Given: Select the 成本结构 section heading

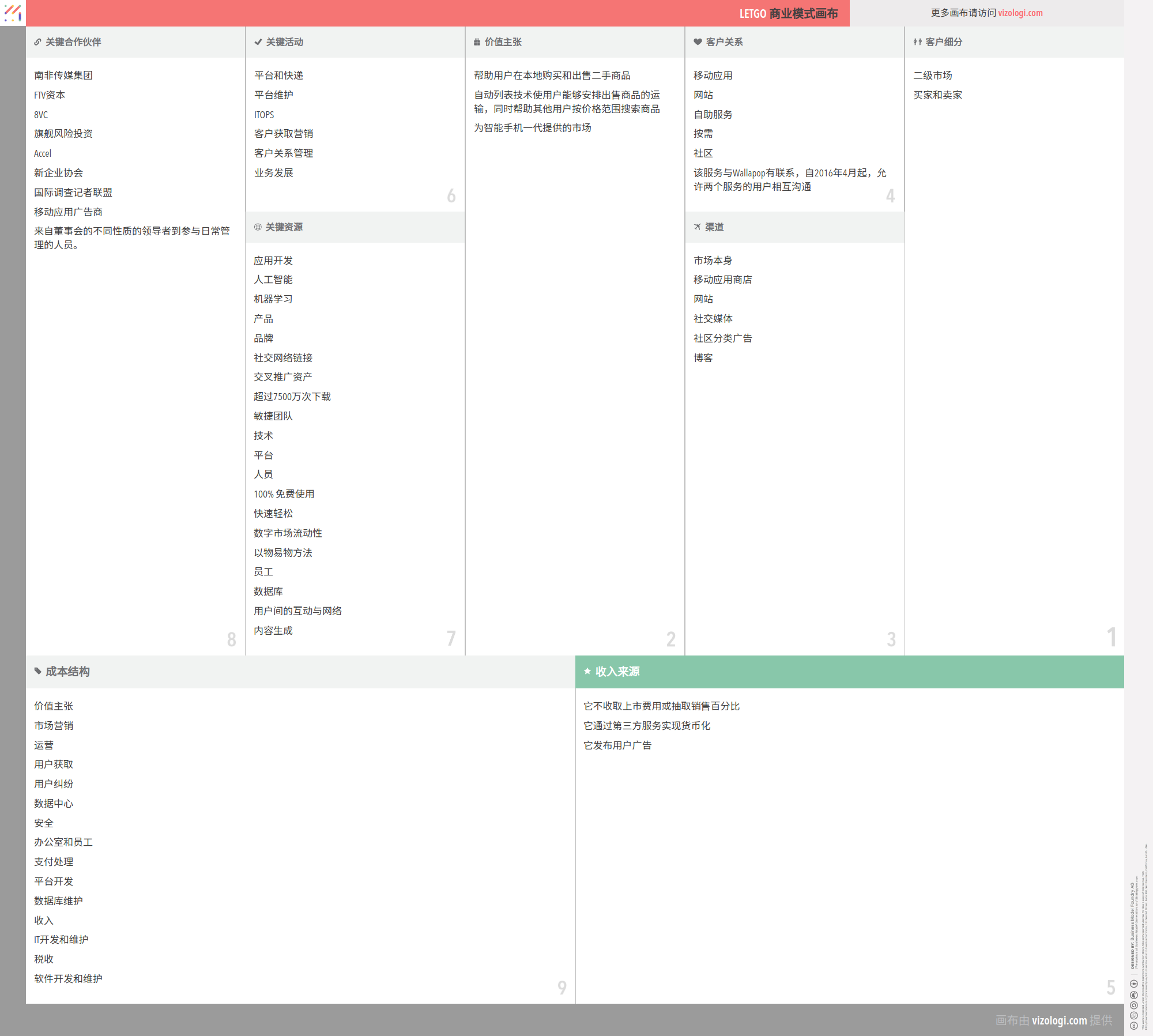Looking at the screenshot, I should [x=67, y=672].
